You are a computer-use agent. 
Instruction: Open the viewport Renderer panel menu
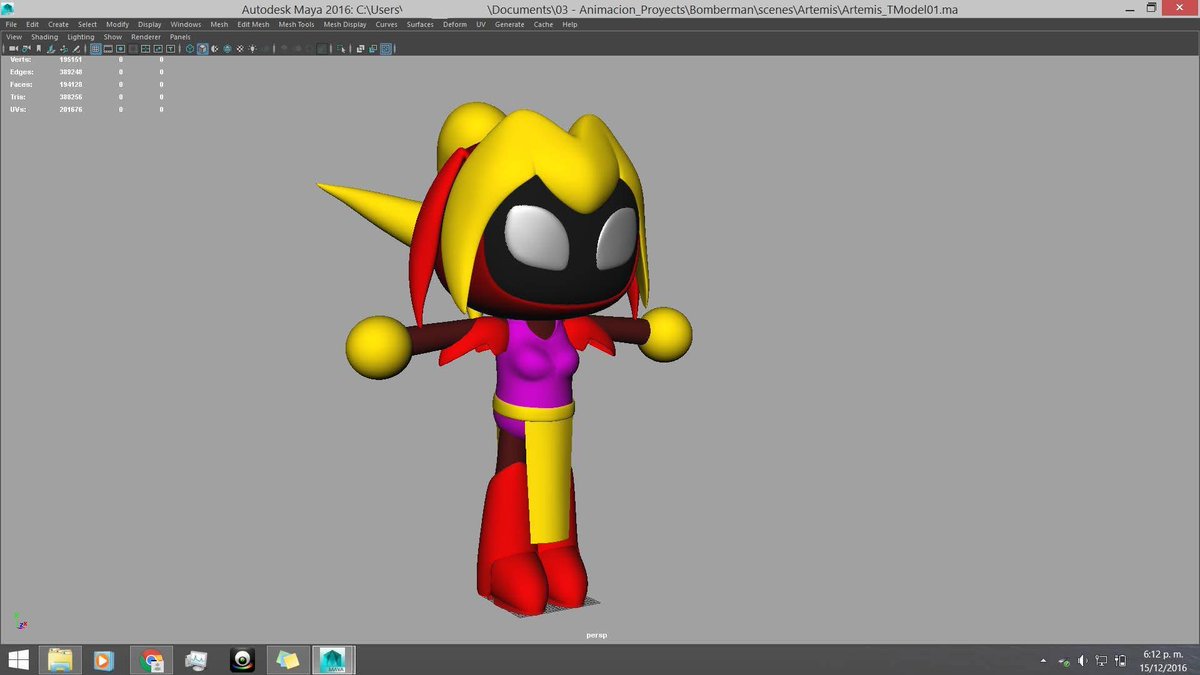click(x=146, y=37)
